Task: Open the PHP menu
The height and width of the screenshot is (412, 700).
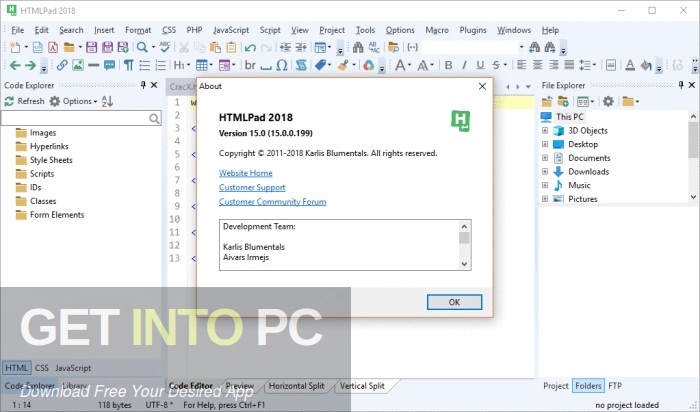Action: (194, 30)
